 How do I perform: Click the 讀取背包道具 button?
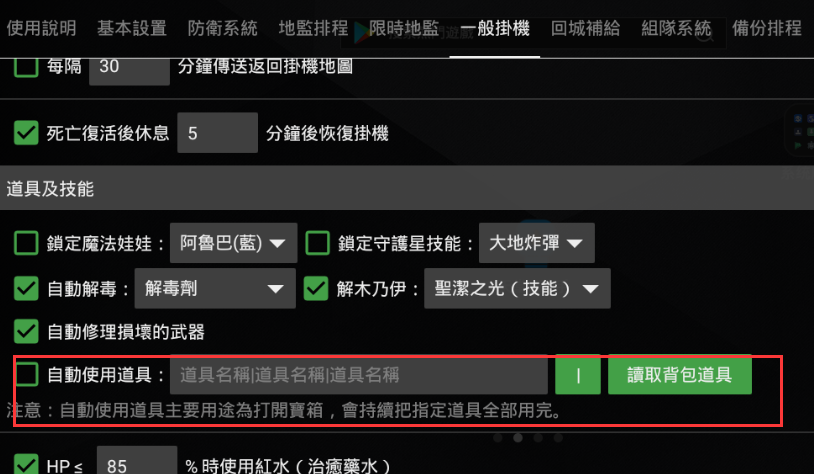[x=680, y=374]
